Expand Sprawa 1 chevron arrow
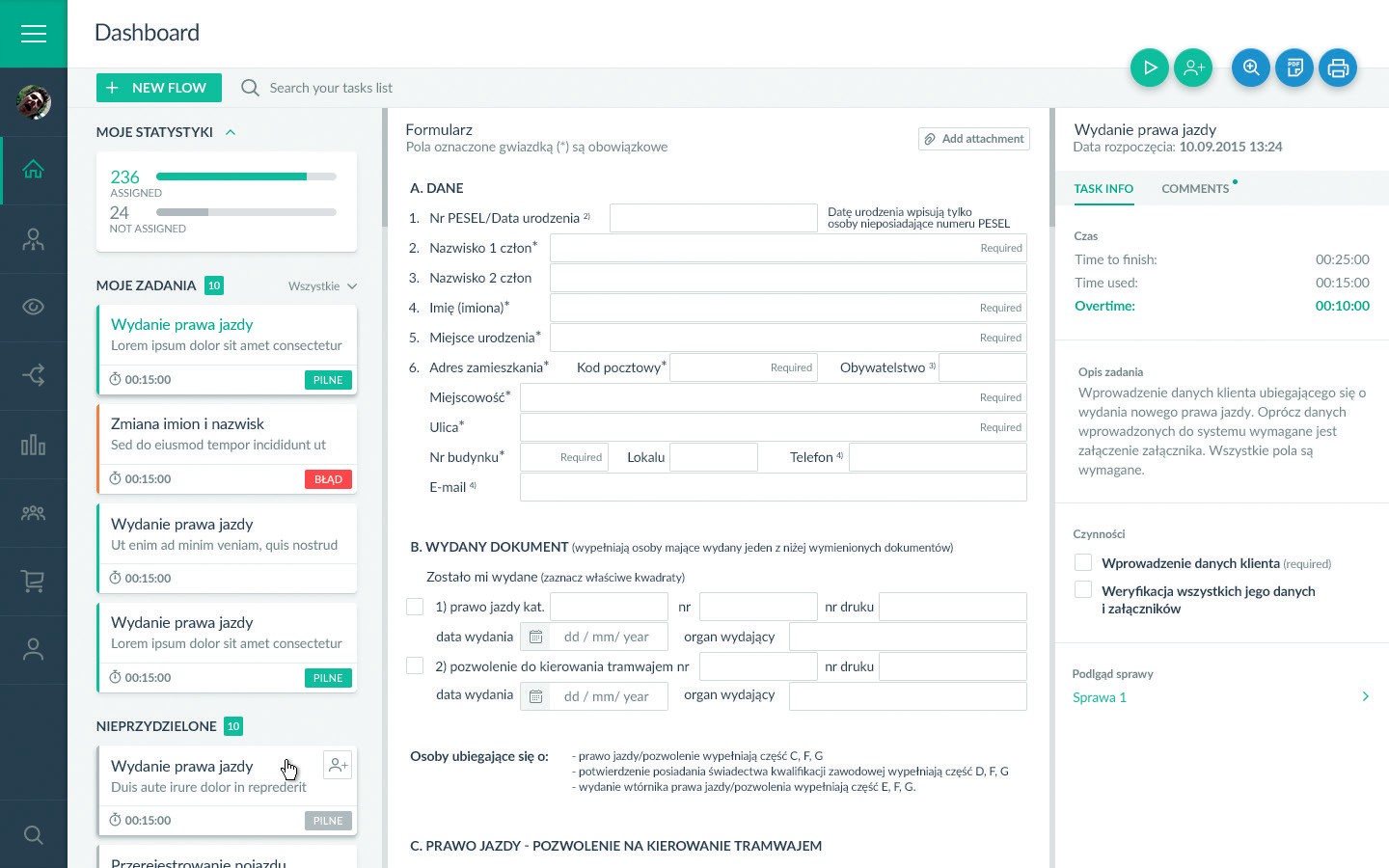This screenshot has width=1389, height=868. point(1365,697)
